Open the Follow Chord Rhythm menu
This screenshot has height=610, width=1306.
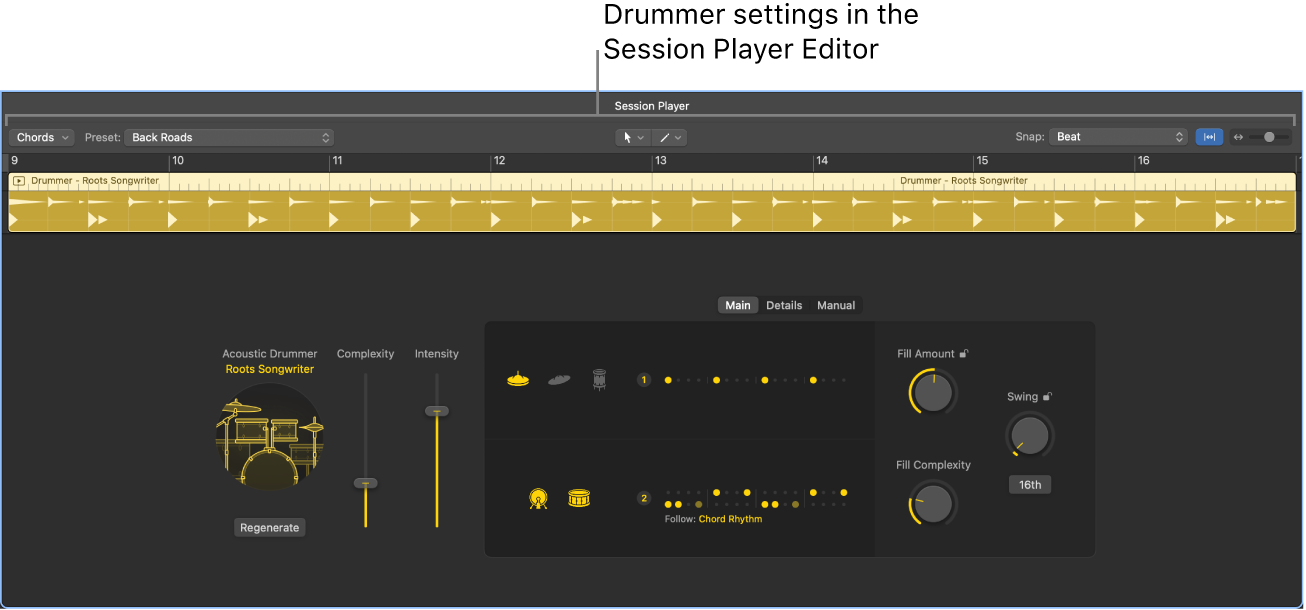(x=730, y=519)
